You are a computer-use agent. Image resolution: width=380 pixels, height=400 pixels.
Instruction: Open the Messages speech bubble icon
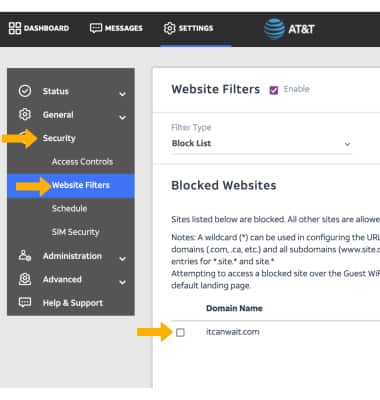[96, 28]
